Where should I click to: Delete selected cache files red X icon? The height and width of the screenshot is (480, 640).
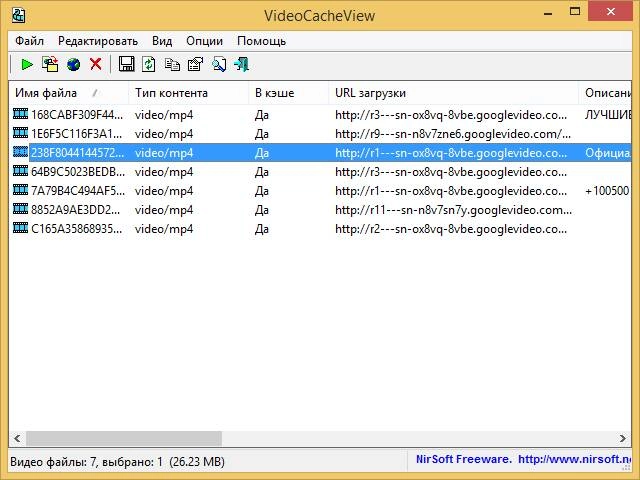(x=96, y=64)
